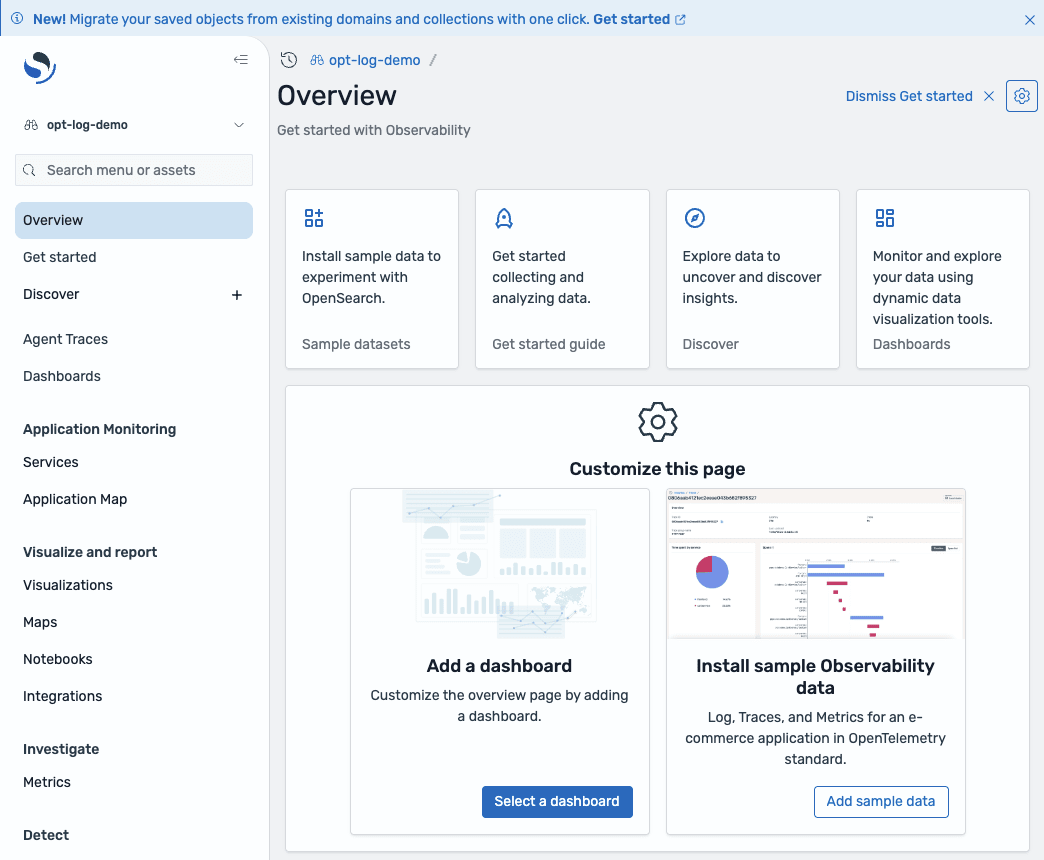This screenshot has height=860, width=1044.
Task: Click the Add sample data button
Action: pyautogui.click(x=881, y=801)
